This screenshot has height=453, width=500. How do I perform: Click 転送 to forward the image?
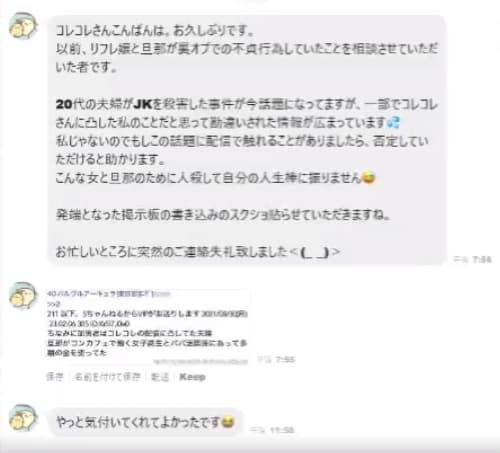[x=160, y=377]
